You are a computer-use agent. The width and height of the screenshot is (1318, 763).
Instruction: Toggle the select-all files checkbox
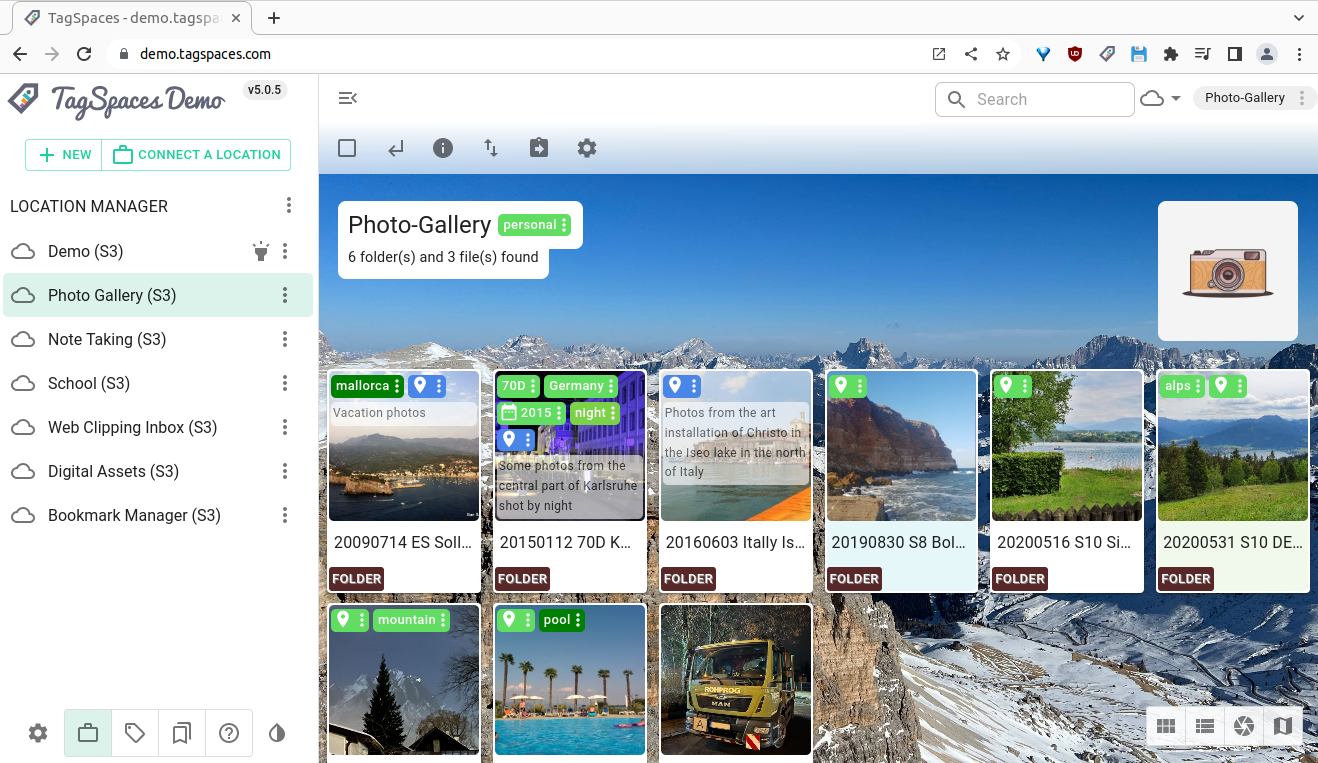point(347,148)
